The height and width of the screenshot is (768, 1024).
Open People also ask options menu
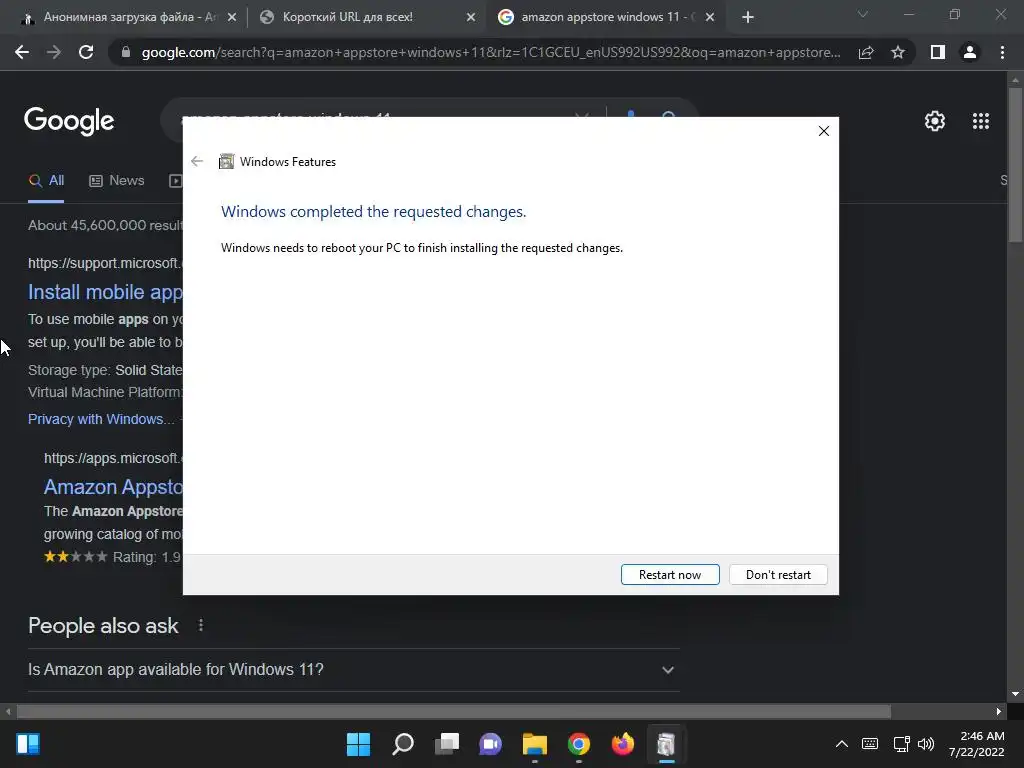pyautogui.click(x=200, y=626)
